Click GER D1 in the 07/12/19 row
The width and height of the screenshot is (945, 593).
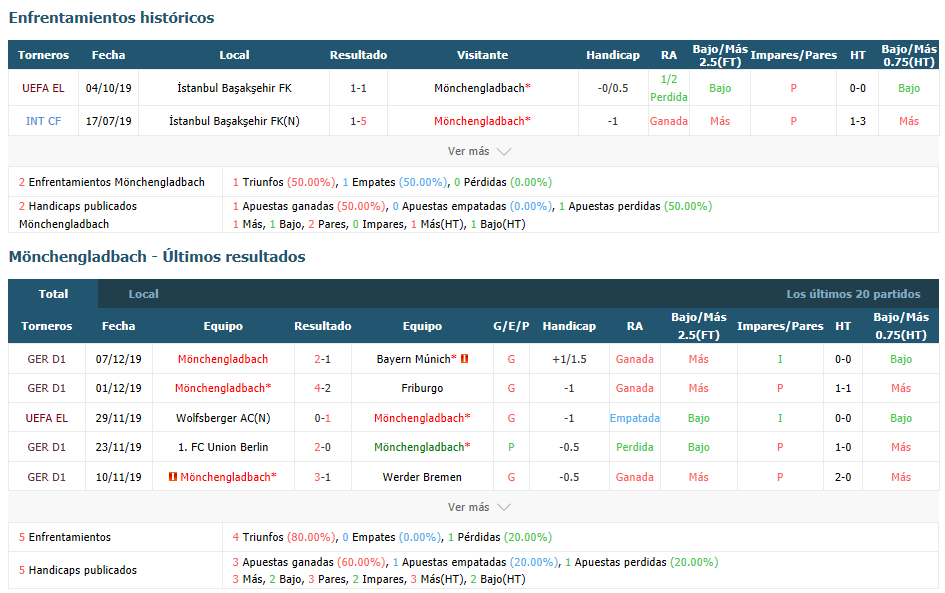click(x=46, y=359)
